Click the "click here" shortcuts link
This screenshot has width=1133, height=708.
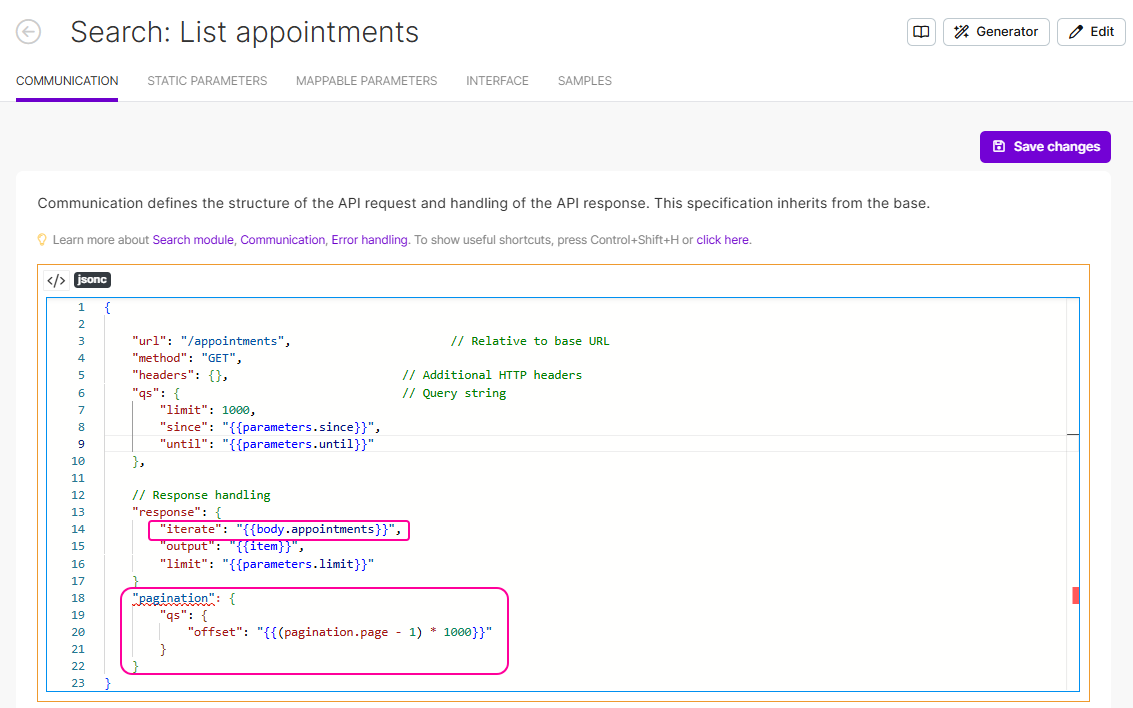click(722, 240)
